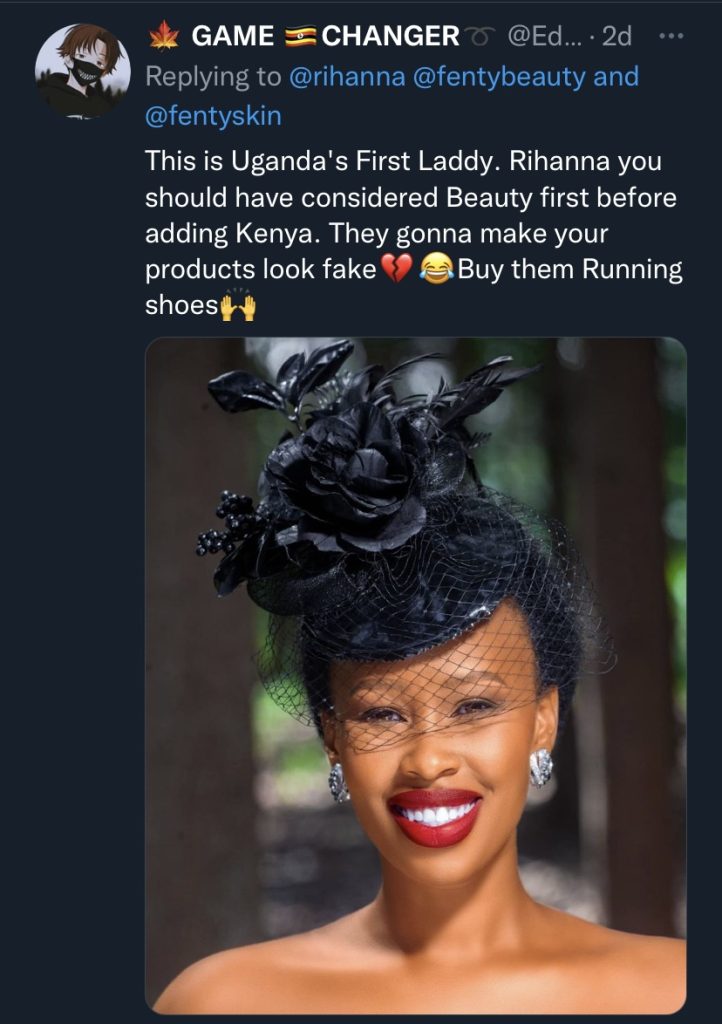Click the raised hands emoji after shoes
722x1024 pixels.
tap(238, 305)
